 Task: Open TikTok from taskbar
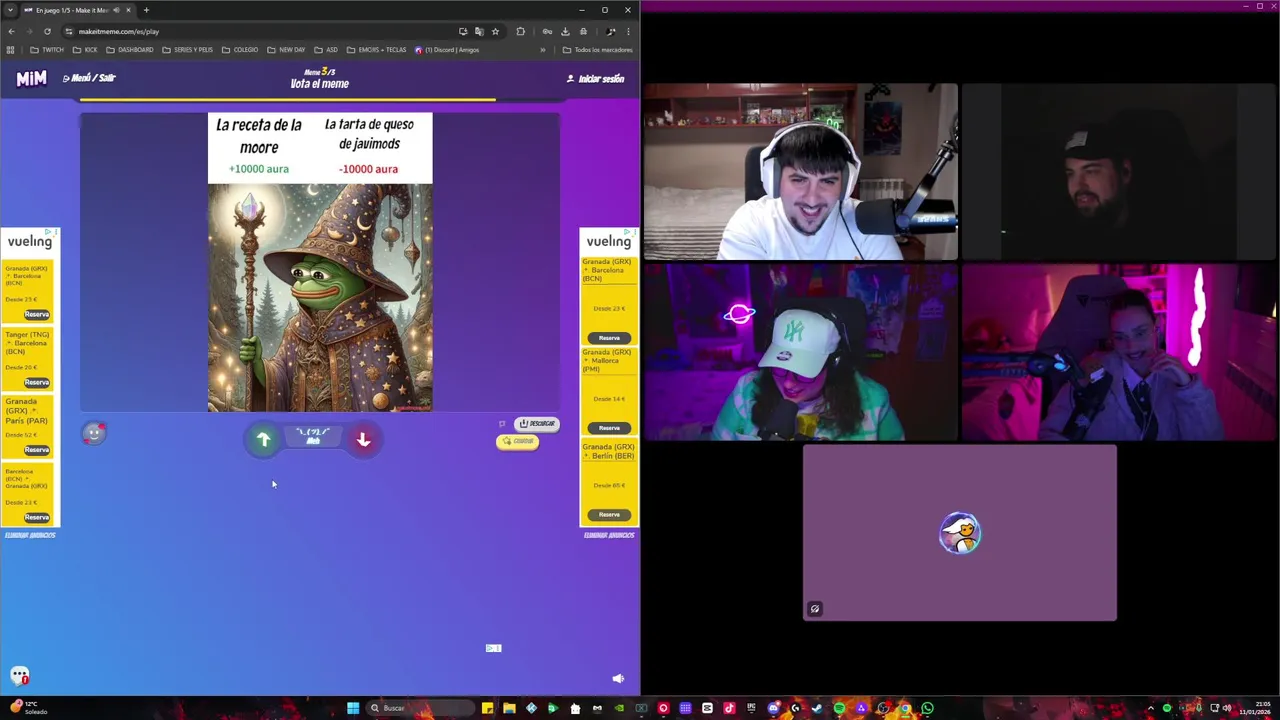tap(729, 708)
